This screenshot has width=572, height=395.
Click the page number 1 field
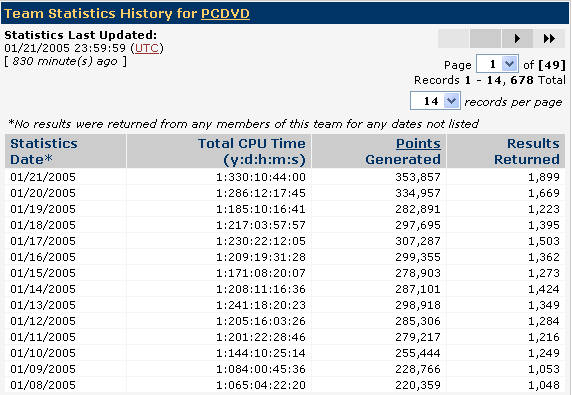pos(490,64)
